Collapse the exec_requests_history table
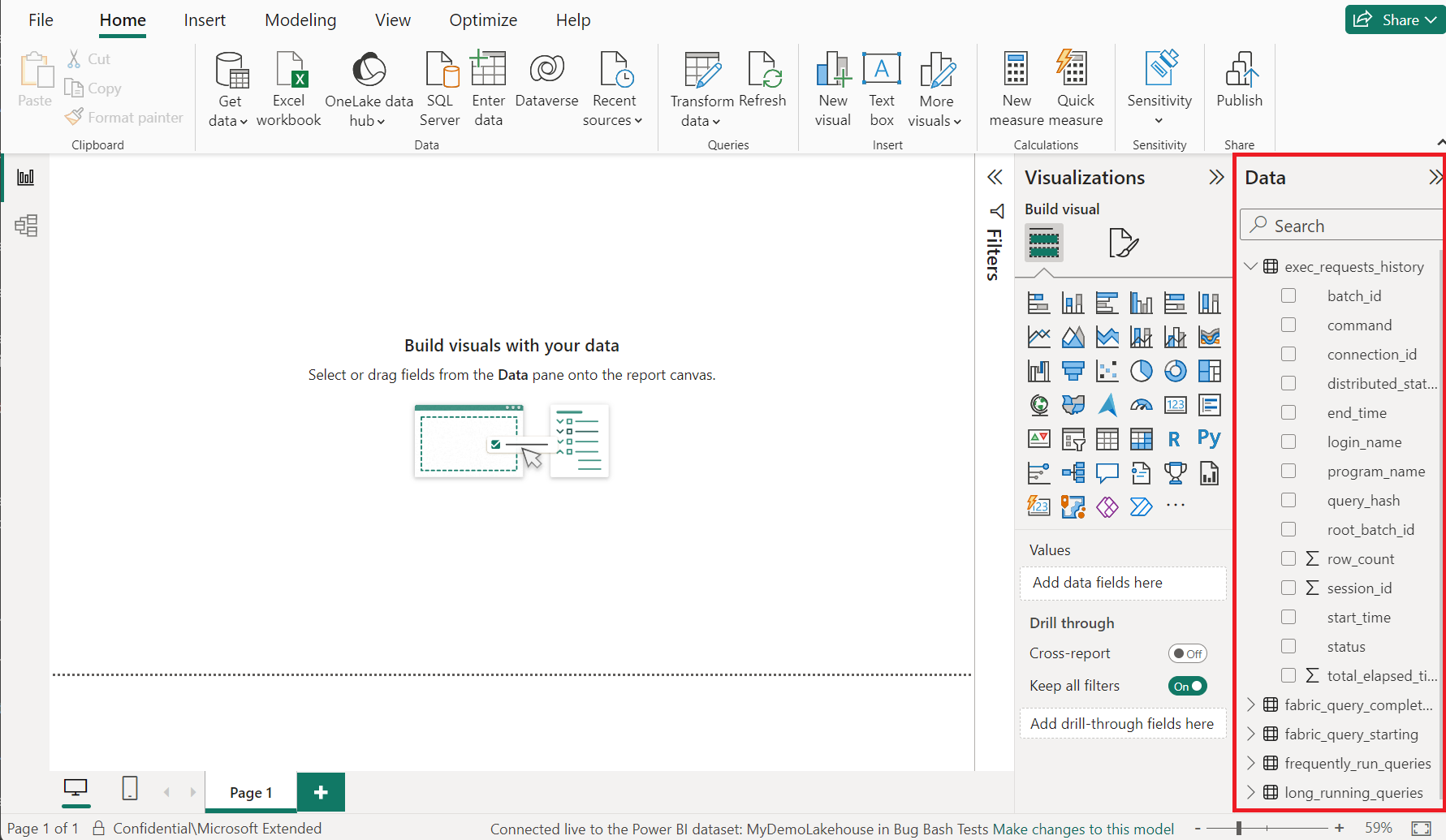The width and height of the screenshot is (1446, 840). click(1250, 267)
